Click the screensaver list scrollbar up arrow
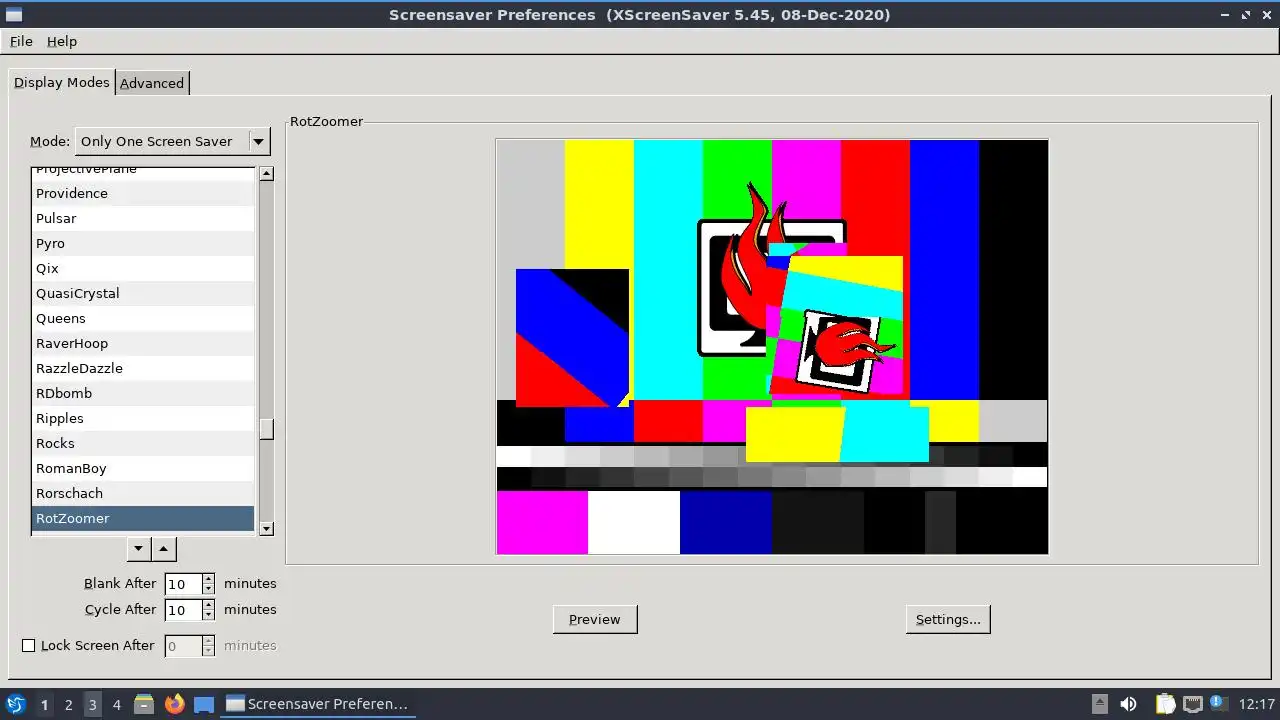Screen dimensions: 1280x720 tap(266, 174)
